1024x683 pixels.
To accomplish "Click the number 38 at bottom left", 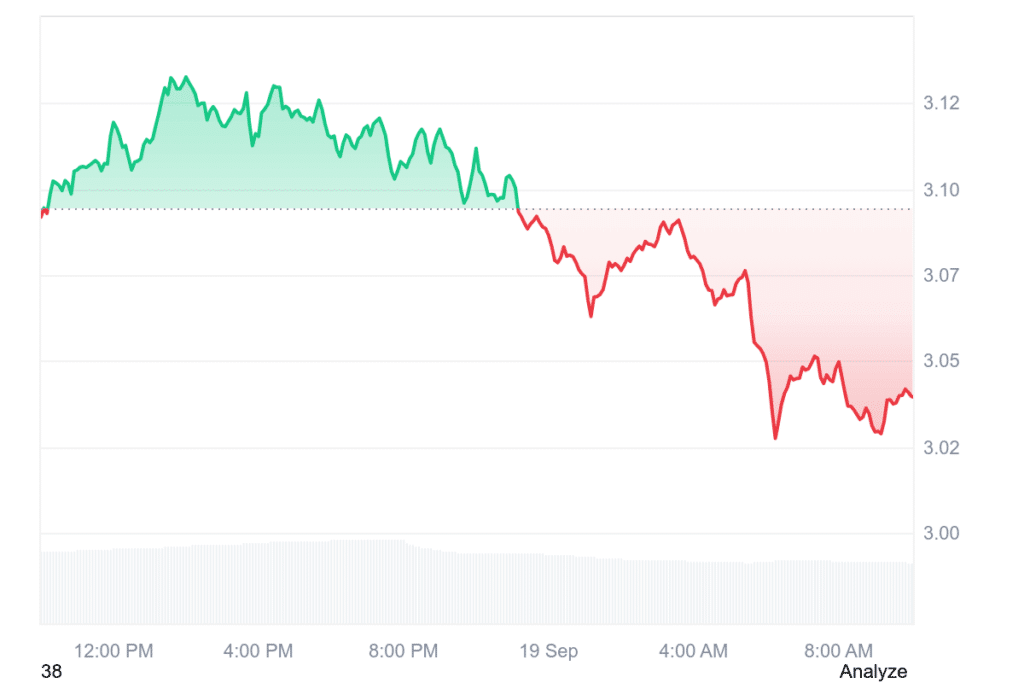I will [x=52, y=671].
